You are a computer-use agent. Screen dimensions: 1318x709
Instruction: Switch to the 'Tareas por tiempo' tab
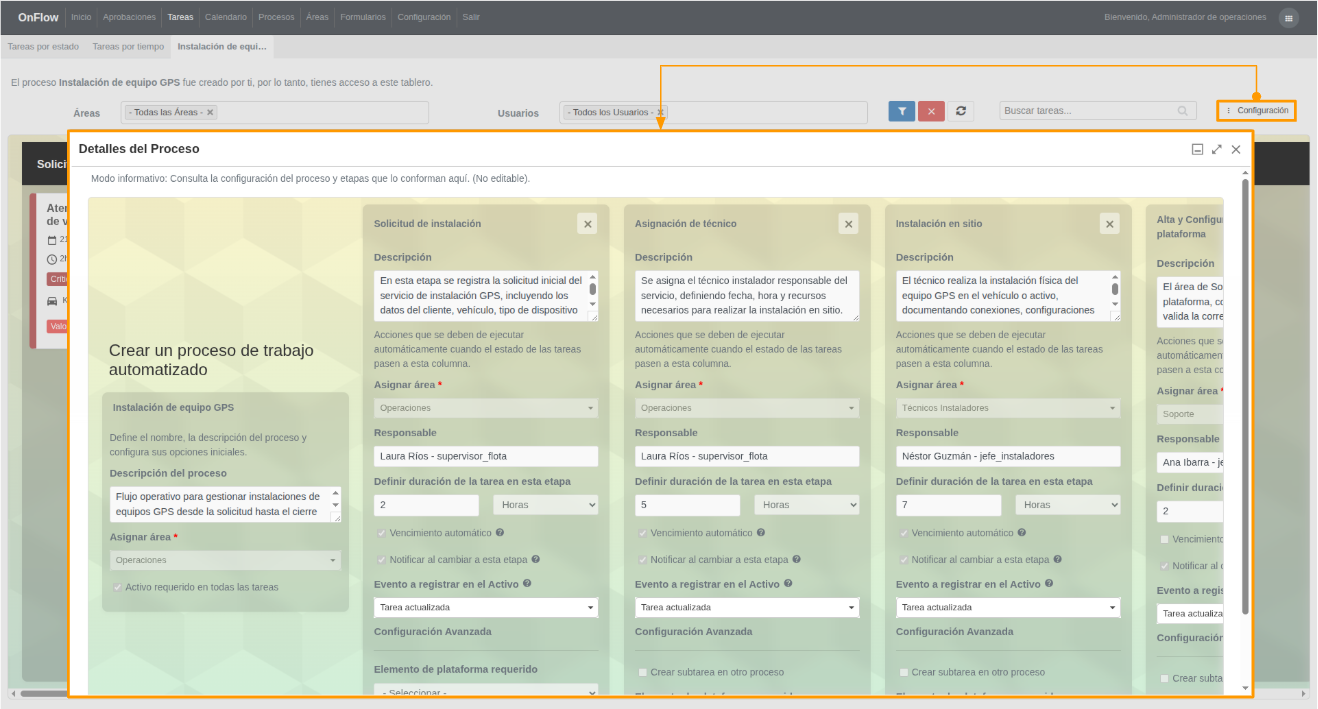click(x=128, y=46)
